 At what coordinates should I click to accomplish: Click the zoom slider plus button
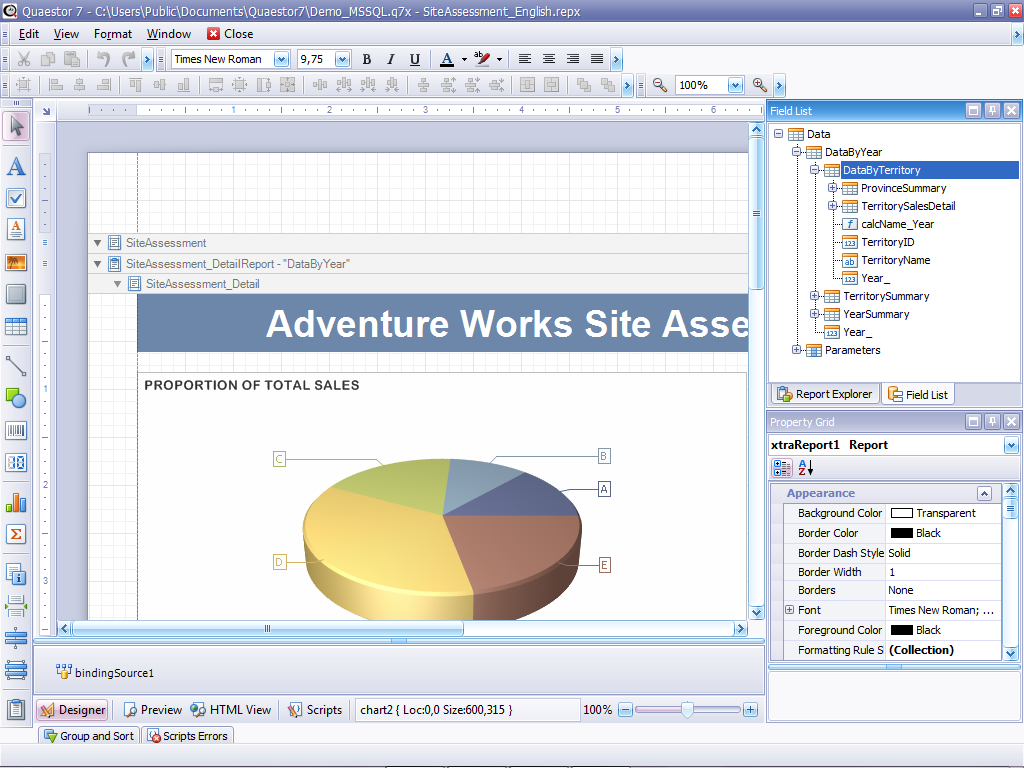click(x=750, y=710)
